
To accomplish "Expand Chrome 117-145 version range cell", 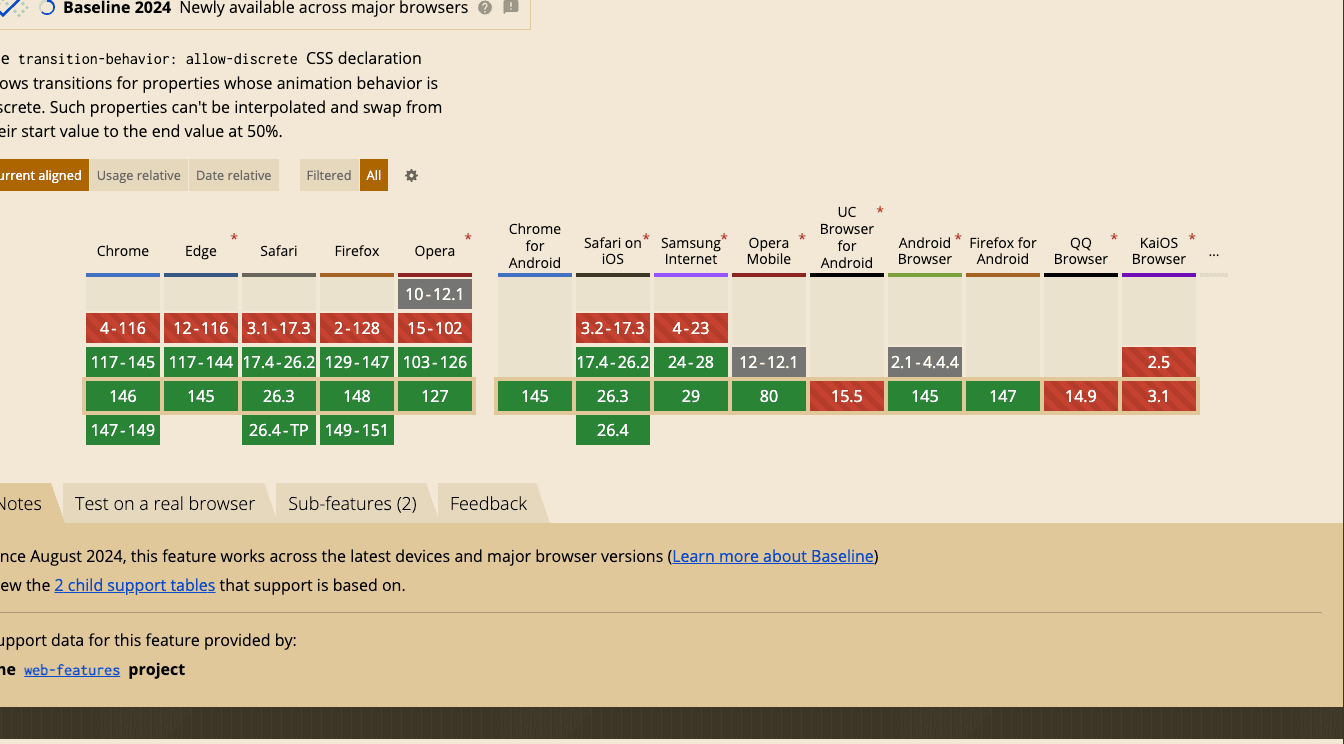I will click(123, 362).
